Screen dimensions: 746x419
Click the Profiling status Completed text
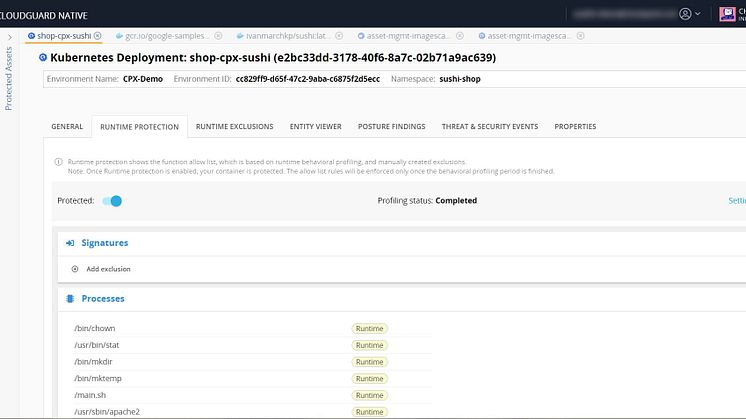(x=456, y=201)
